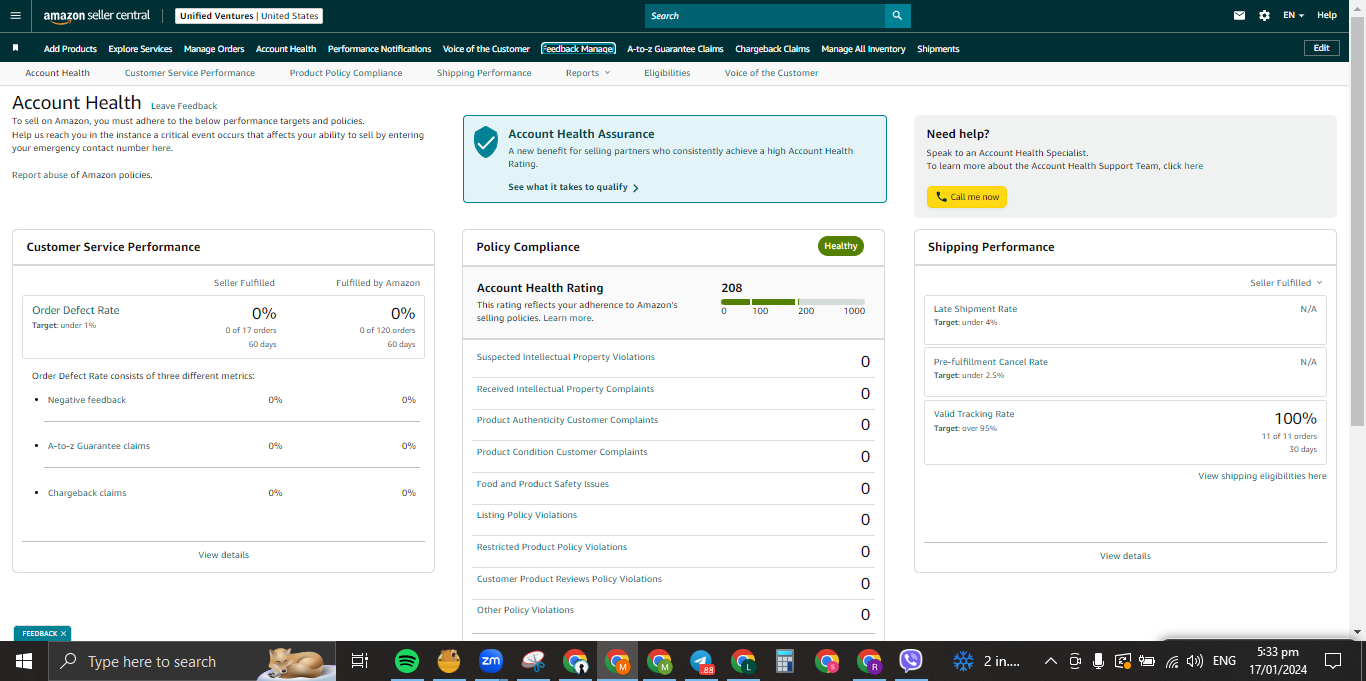
Task: Switch to Shipping Performance tab
Action: (x=484, y=73)
